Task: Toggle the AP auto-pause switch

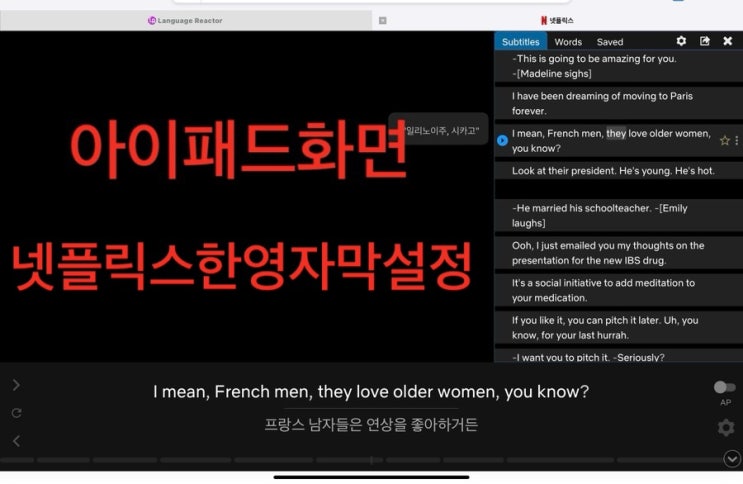Action: coord(725,387)
